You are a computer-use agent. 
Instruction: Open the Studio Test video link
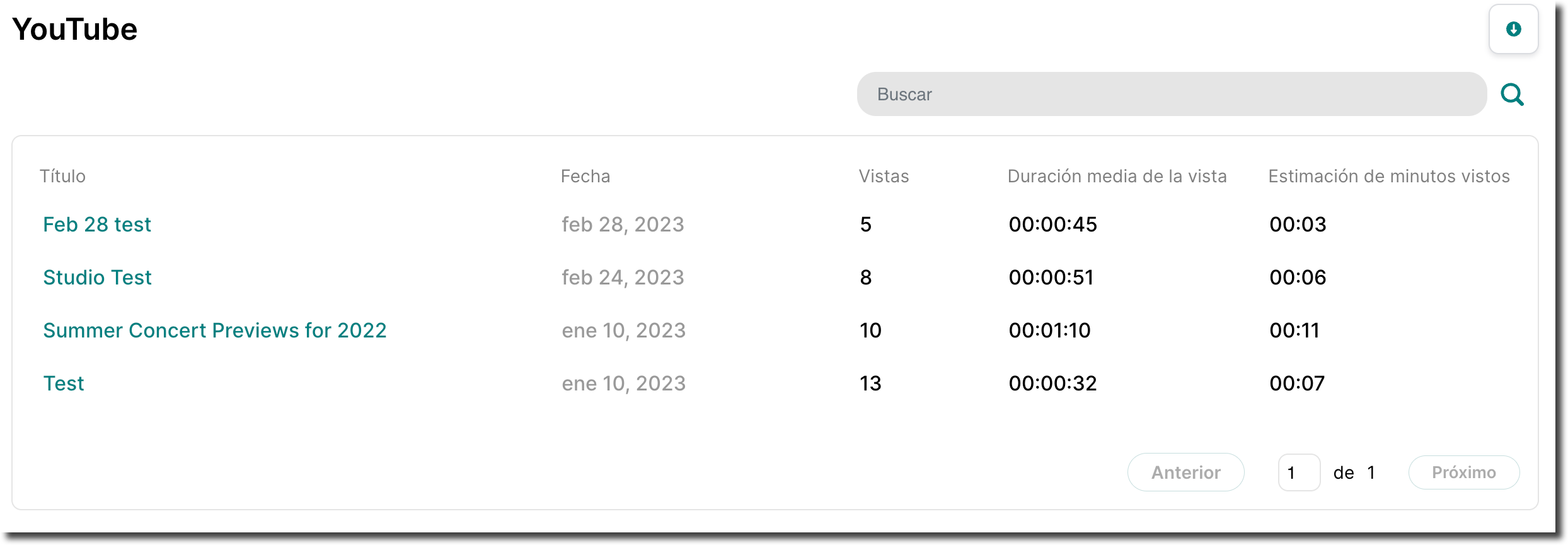tap(97, 278)
